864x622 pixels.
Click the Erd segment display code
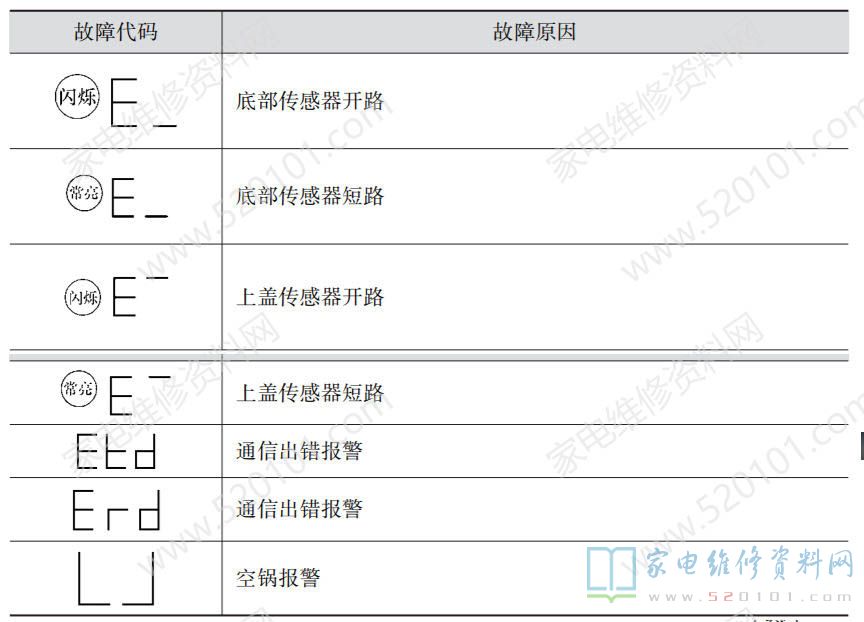116,510
